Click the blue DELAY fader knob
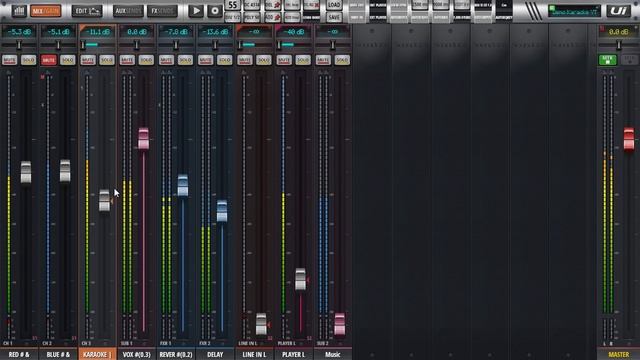The image size is (640, 360). [222, 211]
